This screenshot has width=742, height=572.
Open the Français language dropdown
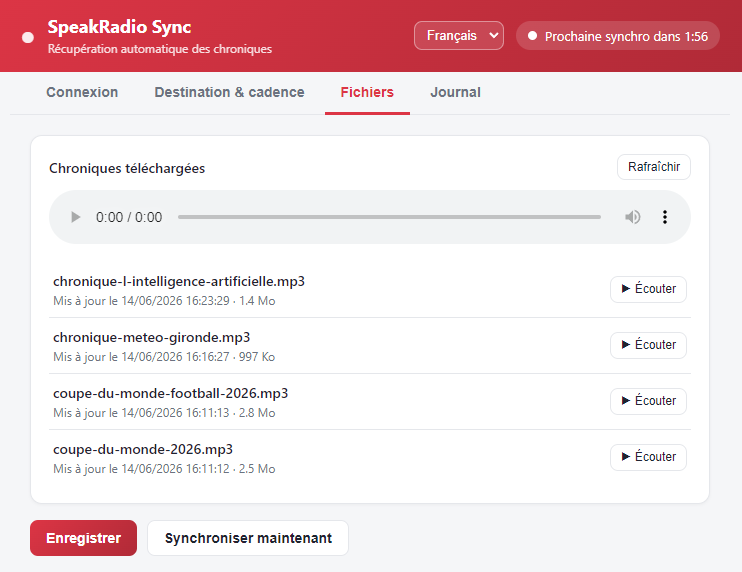[x=459, y=35]
